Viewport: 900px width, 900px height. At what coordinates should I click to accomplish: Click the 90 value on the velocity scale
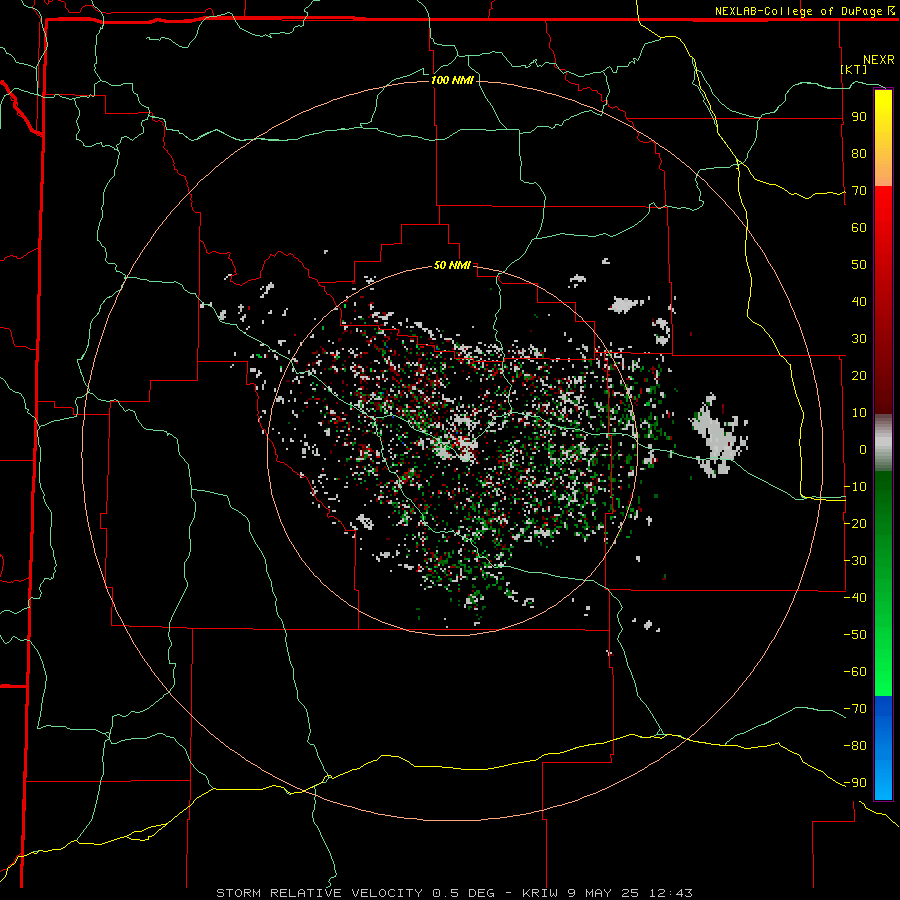859,117
